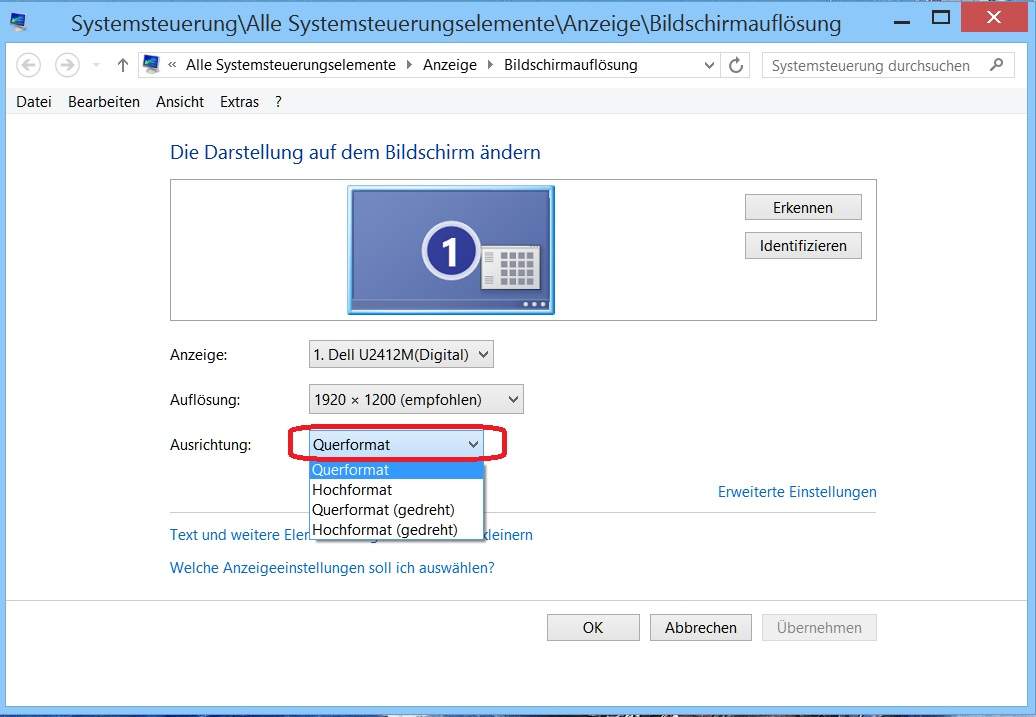Click the forward navigation arrow
Screen dimensions: 1036x717
[66, 65]
